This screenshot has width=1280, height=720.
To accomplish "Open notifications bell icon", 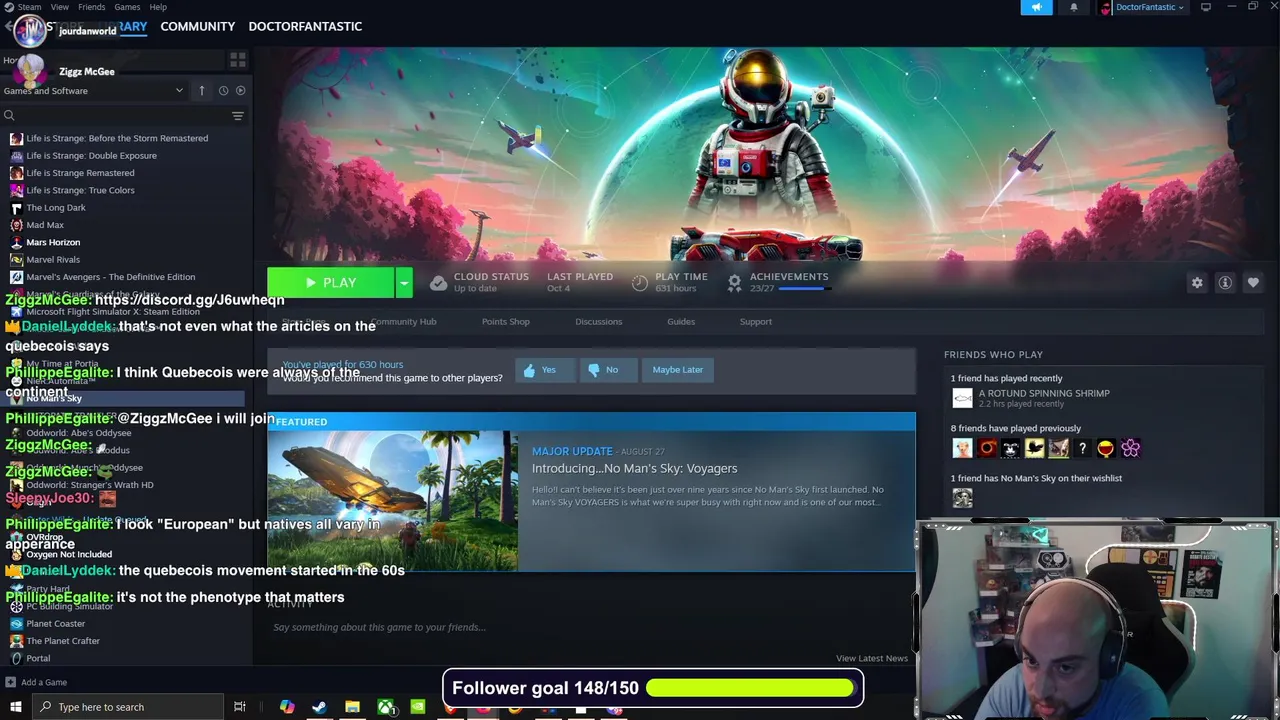I will click(1074, 7).
